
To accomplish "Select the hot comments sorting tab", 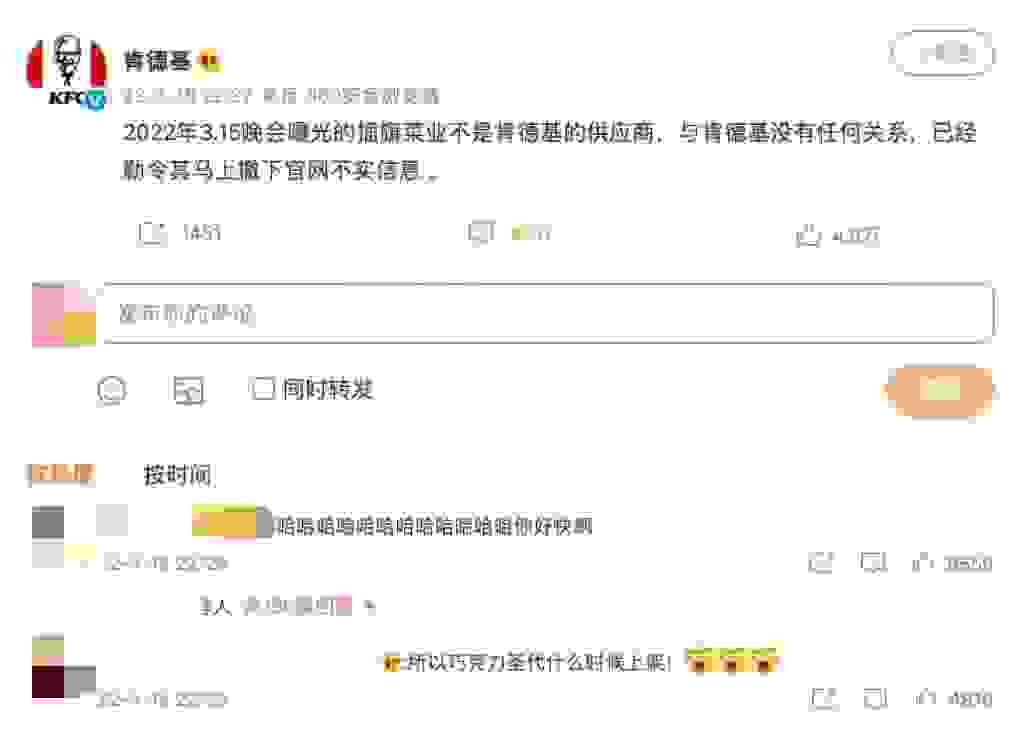I will pyautogui.click(x=61, y=474).
